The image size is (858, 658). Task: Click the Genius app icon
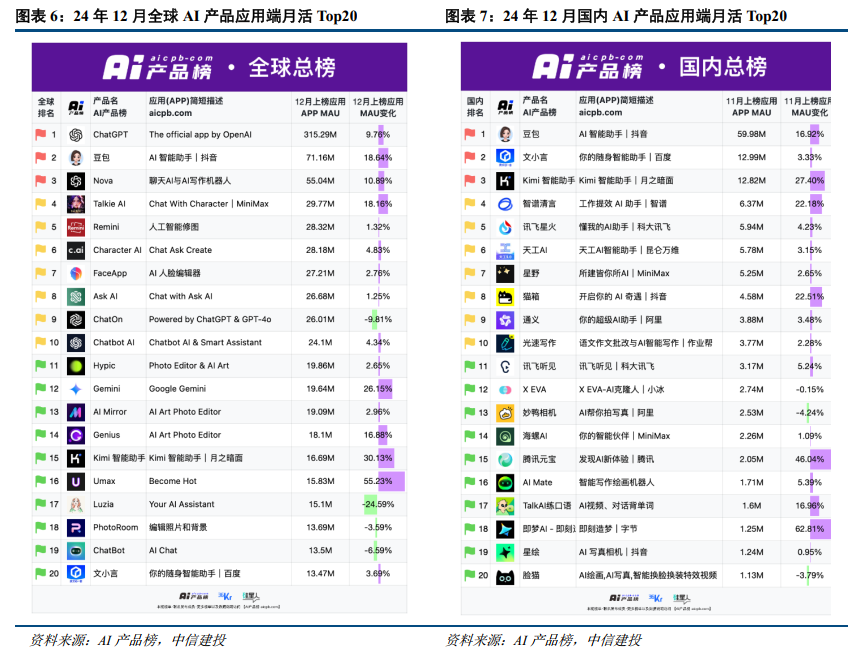tap(76, 435)
